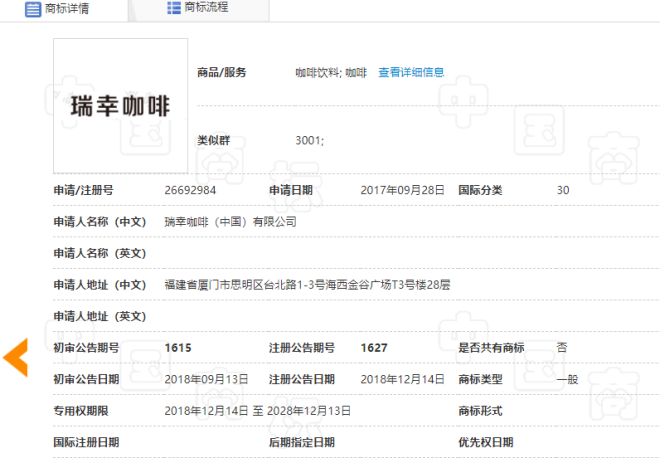Screen dimensions: 661x458
Task: Click the 是否共有商标 label
Action: tap(492, 348)
